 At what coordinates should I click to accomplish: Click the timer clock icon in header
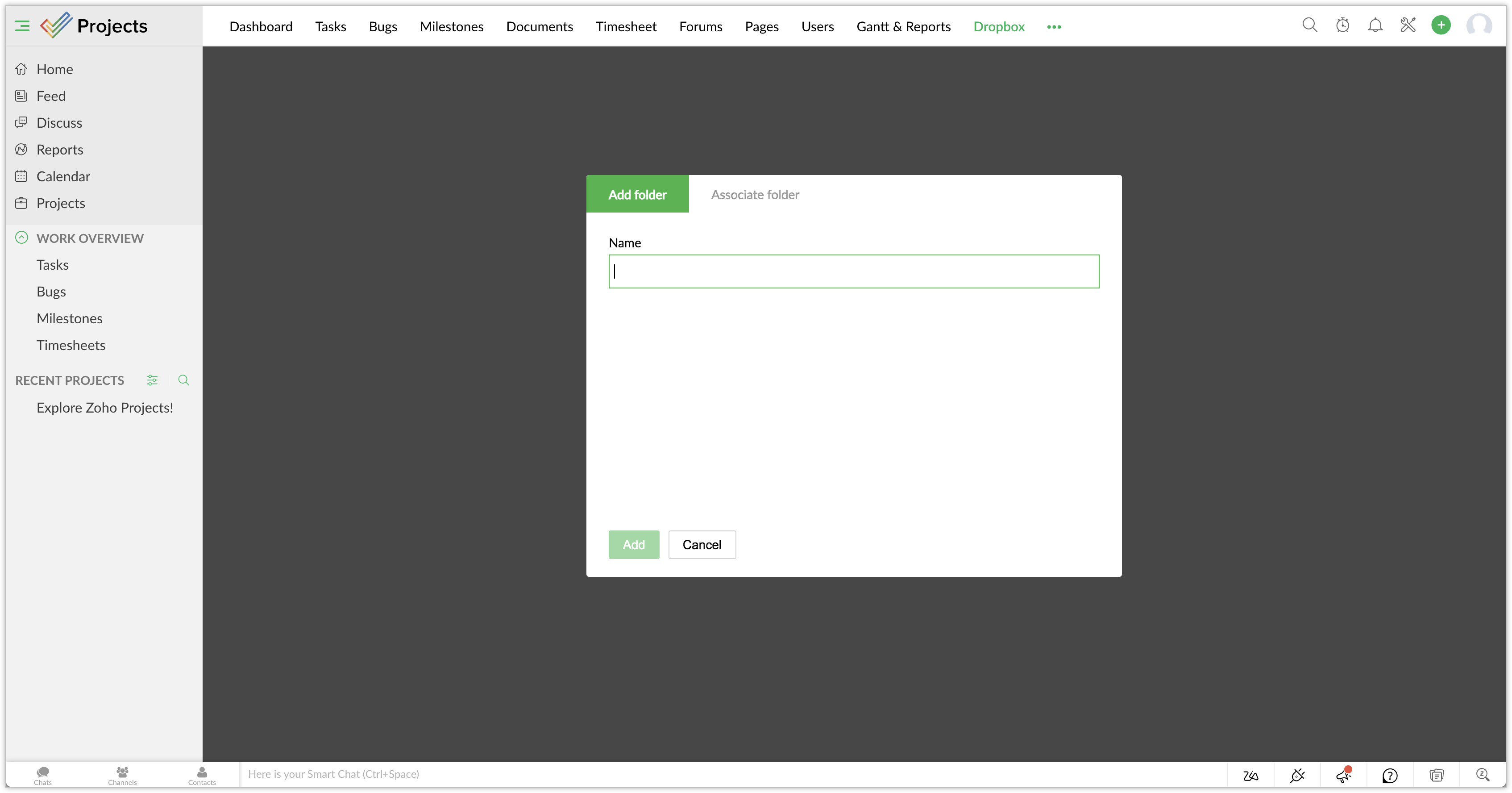click(1342, 25)
